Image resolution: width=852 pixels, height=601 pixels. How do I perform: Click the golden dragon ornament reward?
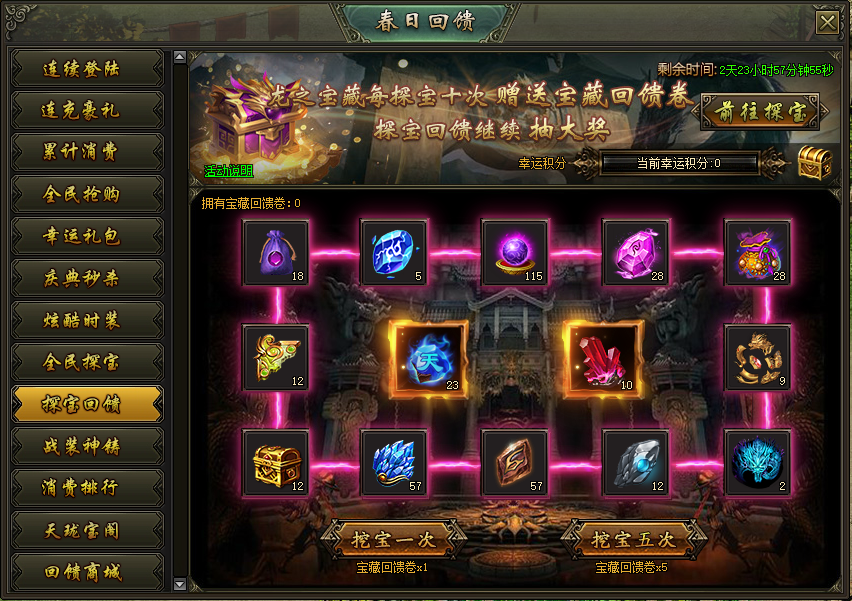pos(758,358)
